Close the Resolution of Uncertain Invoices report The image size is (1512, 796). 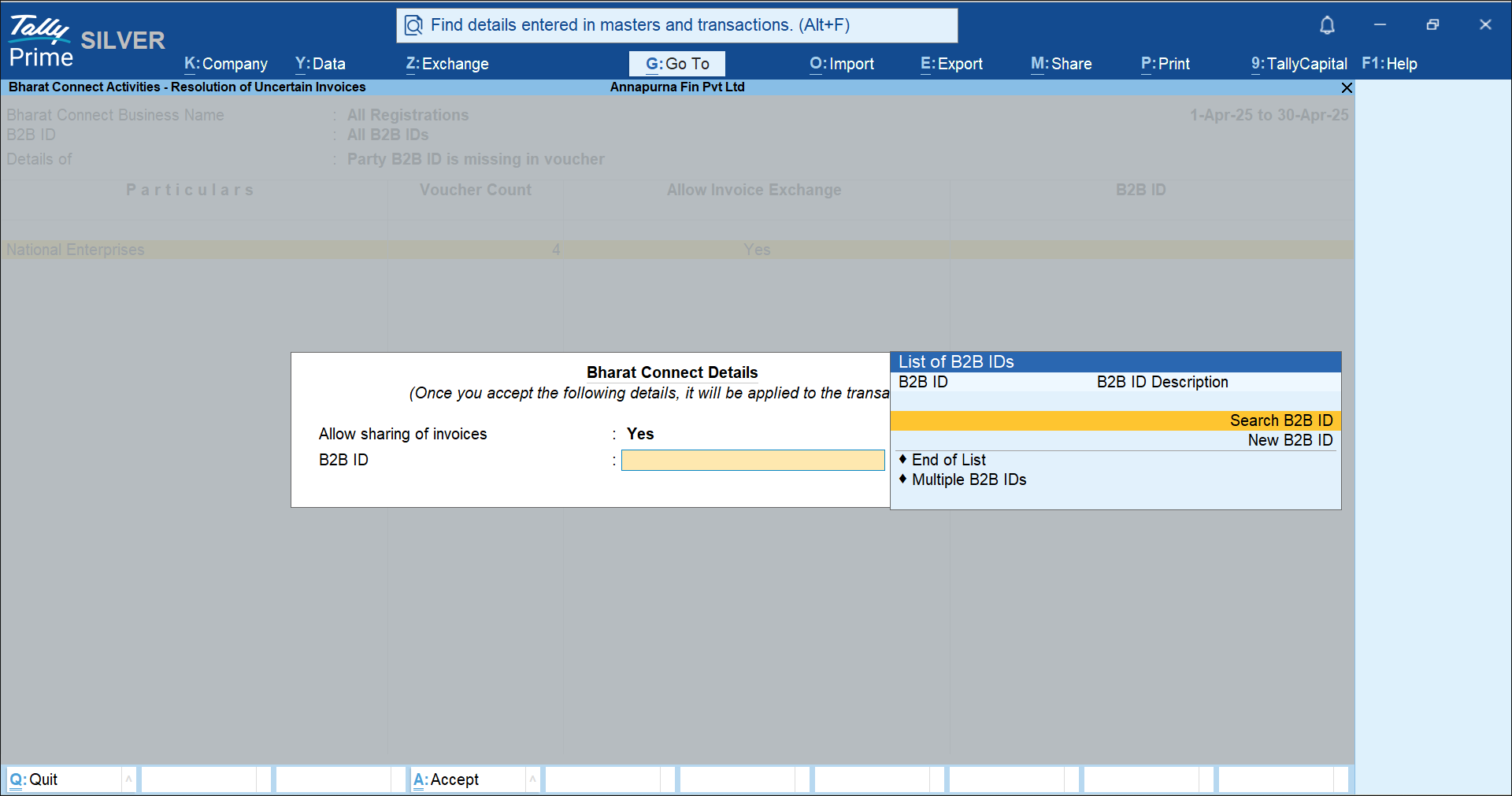coord(1347,87)
